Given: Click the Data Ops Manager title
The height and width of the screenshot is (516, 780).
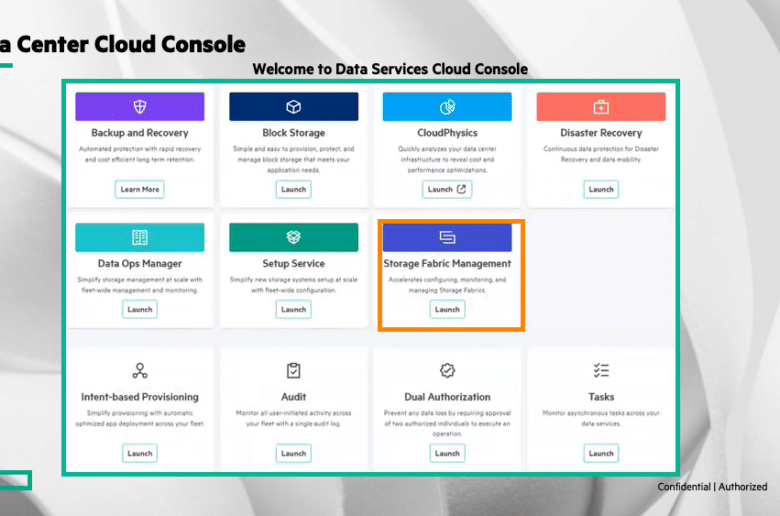Looking at the screenshot, I should (x=140, y=264).
